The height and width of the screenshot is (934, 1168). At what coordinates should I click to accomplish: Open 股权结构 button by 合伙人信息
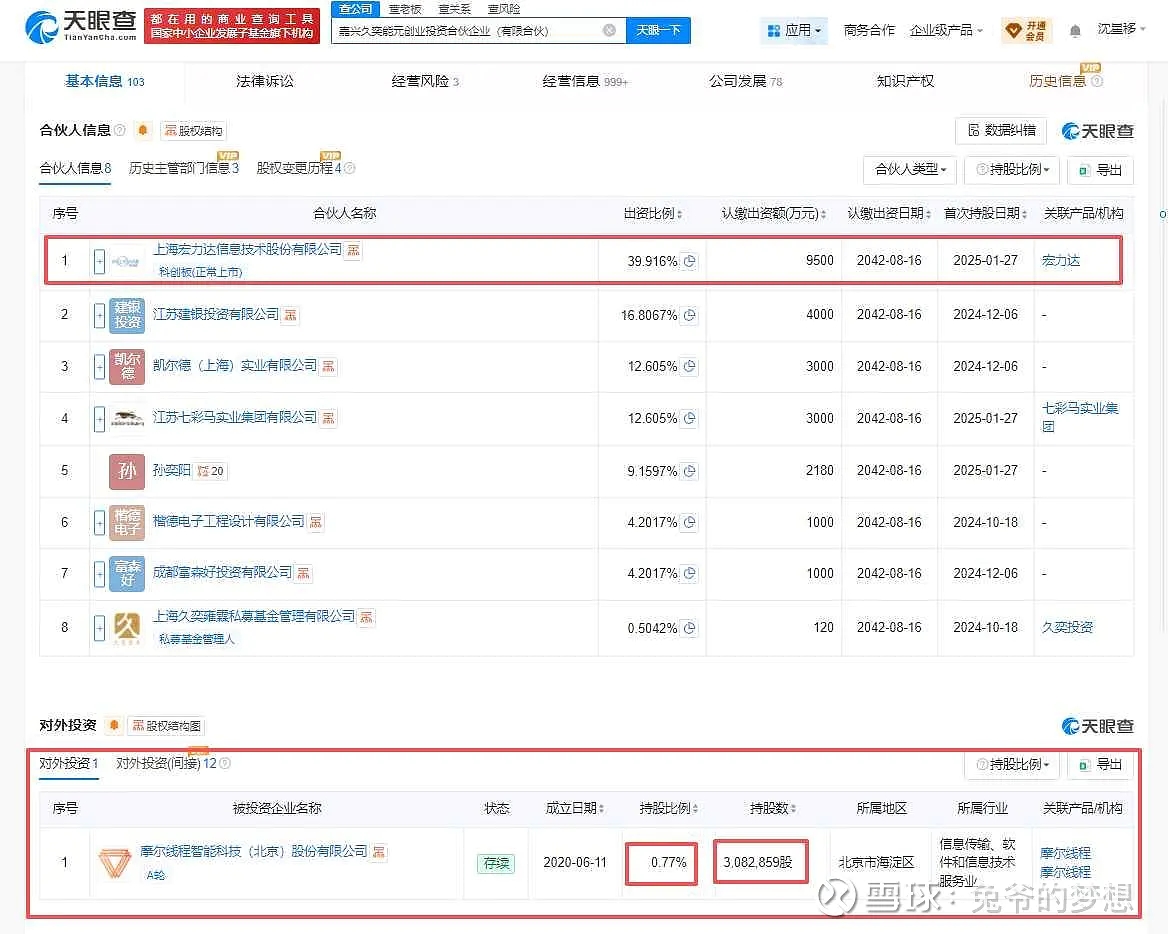[x=193, y=131]
